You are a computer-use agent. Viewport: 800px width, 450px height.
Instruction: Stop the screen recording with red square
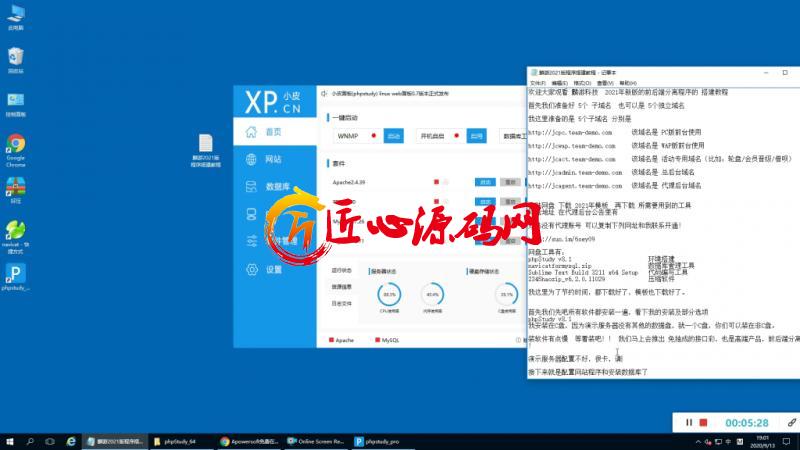pyautogui.click(x=703, y=422)
